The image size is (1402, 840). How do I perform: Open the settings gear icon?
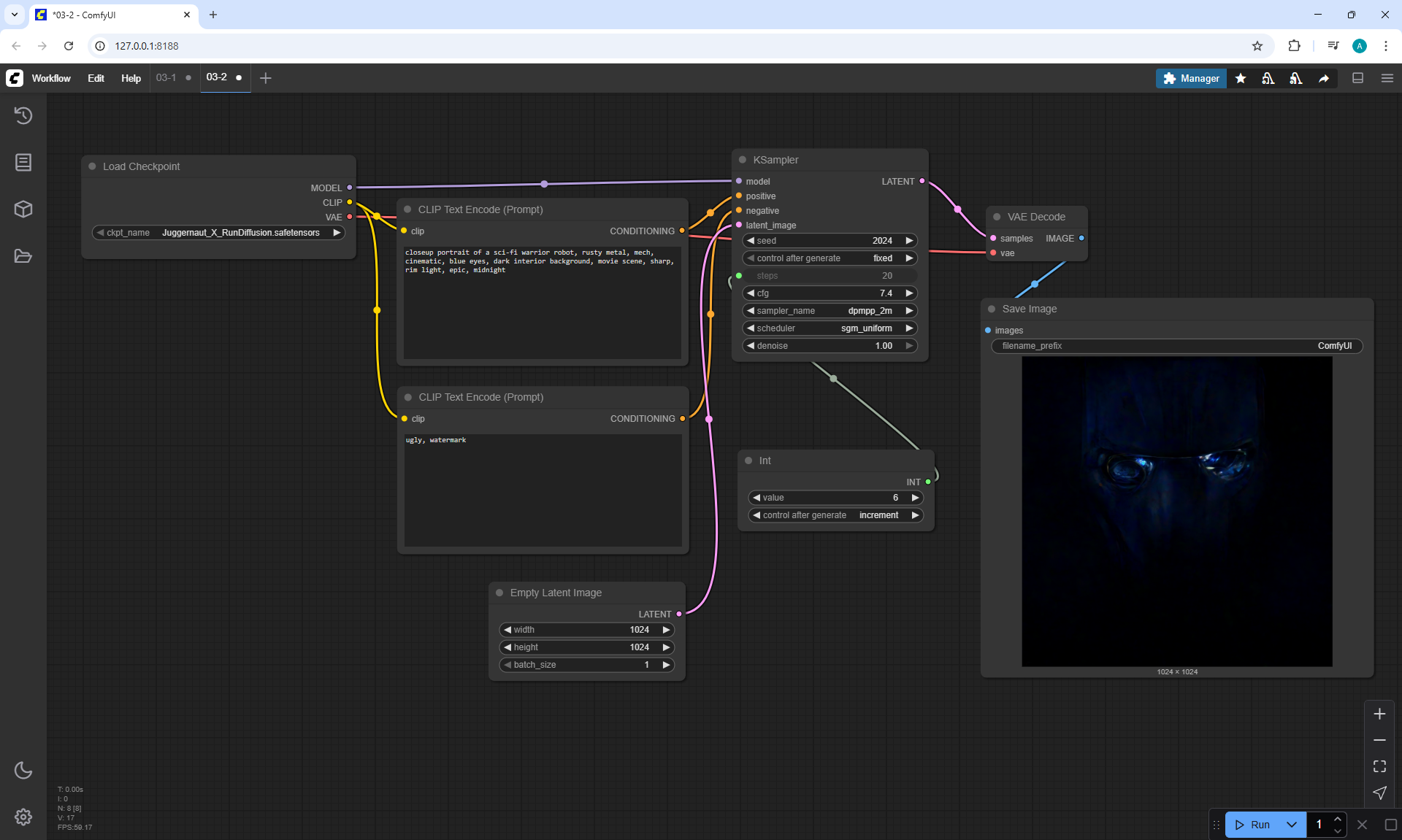[x=23, y=817]
